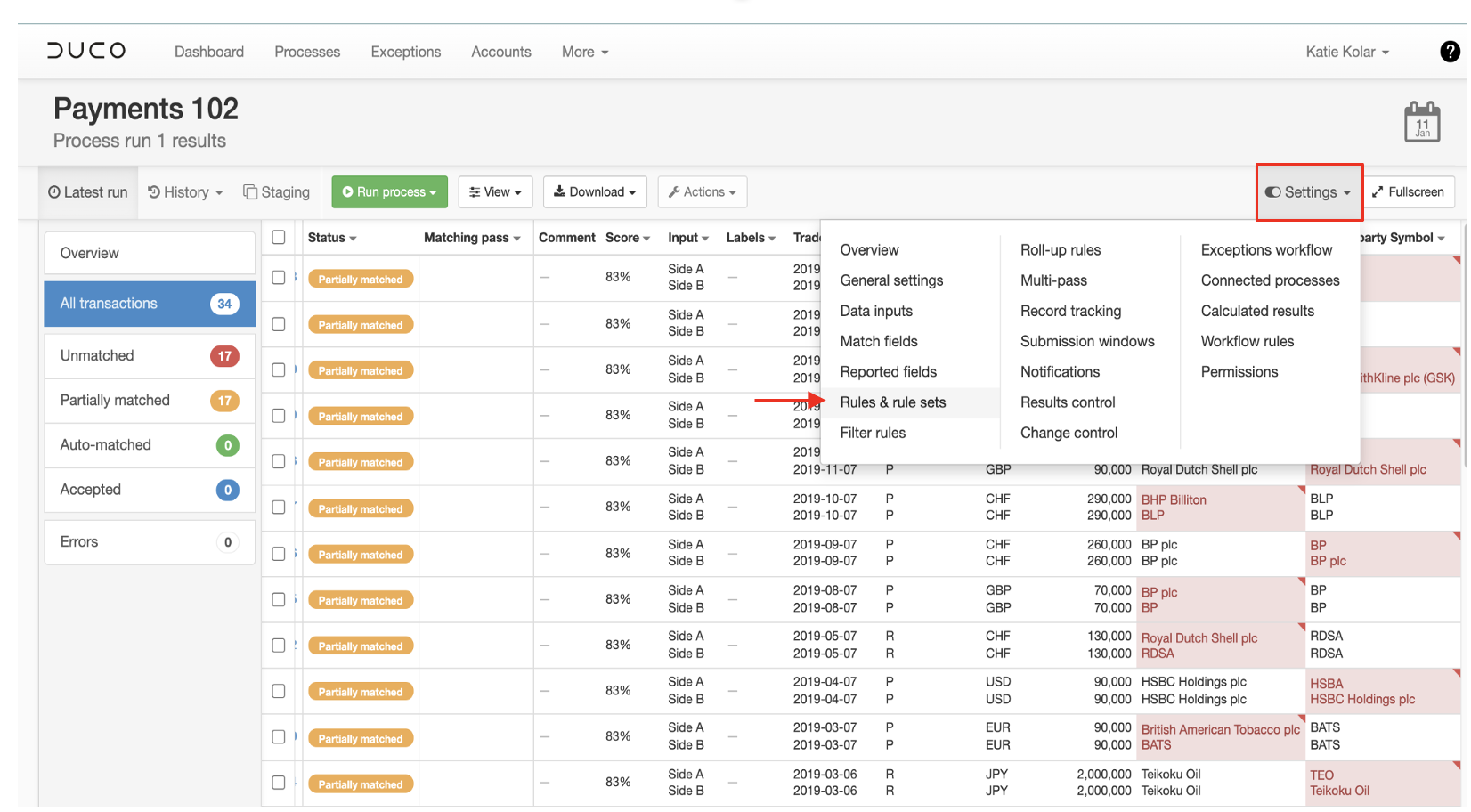Sort by Status column header
The image size is (1471, 812).
pyautogui.click(x=332, y=238)
